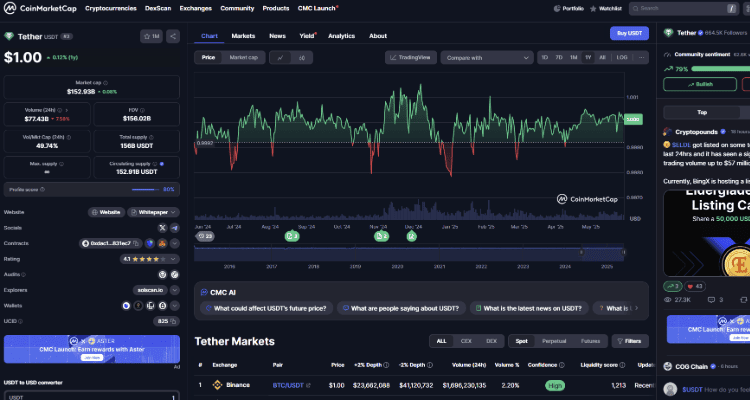Focus the top Search field
750x400 pixels.
[684, 9]
